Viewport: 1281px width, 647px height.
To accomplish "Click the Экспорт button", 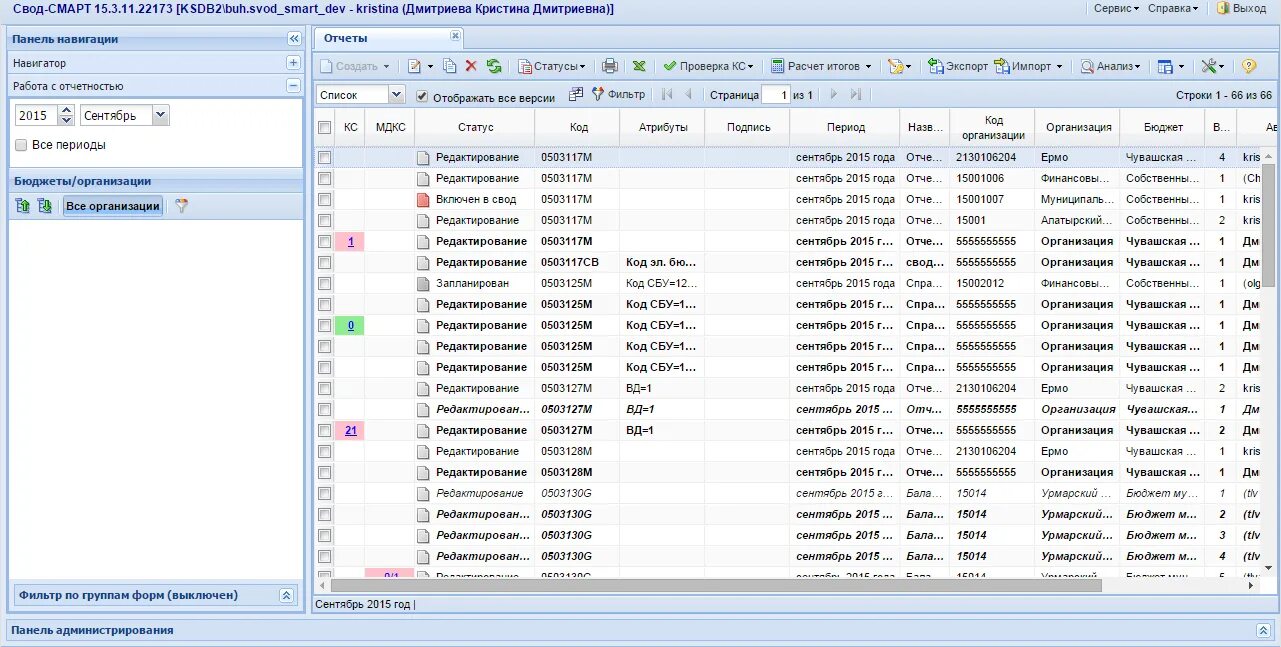I will coord(957,66).
